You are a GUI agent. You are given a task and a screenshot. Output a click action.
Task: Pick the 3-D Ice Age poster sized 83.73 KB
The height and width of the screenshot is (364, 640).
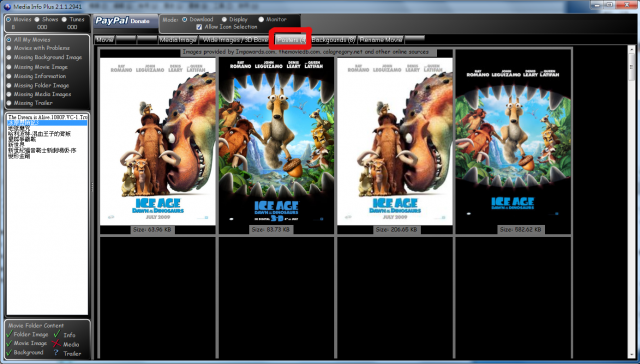coord(276,141)
